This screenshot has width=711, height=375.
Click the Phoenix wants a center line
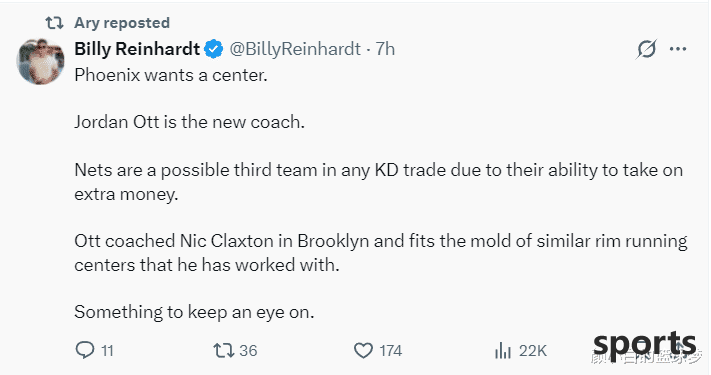(x=171, y=75)
